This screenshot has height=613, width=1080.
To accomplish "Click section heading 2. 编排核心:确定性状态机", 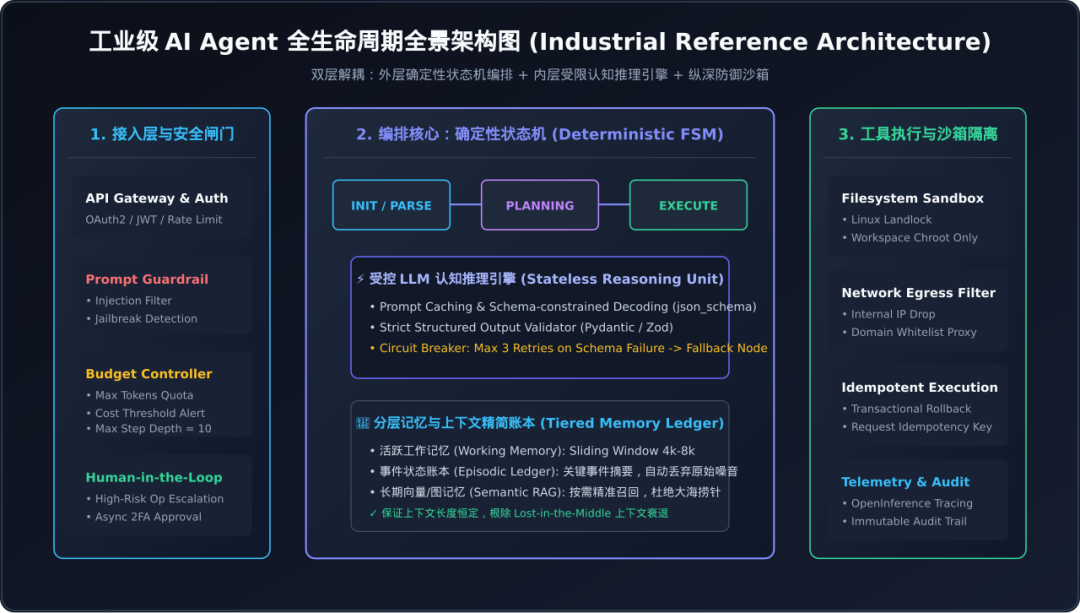I will click(x=540, y=134).
